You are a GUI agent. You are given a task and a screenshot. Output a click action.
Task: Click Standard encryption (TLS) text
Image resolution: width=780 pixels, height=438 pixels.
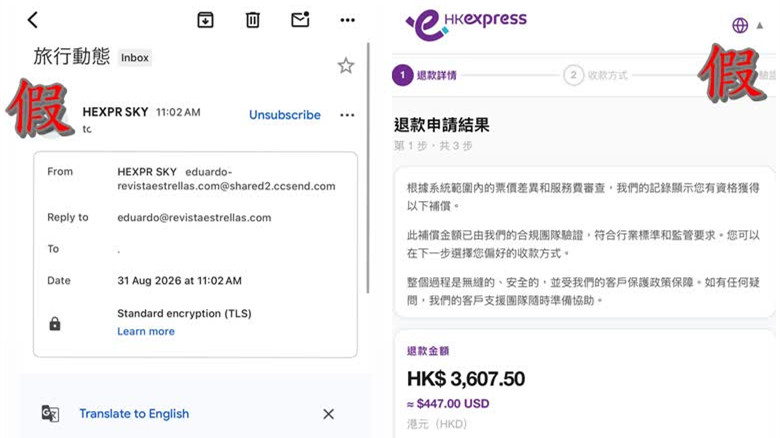(184, 314)
